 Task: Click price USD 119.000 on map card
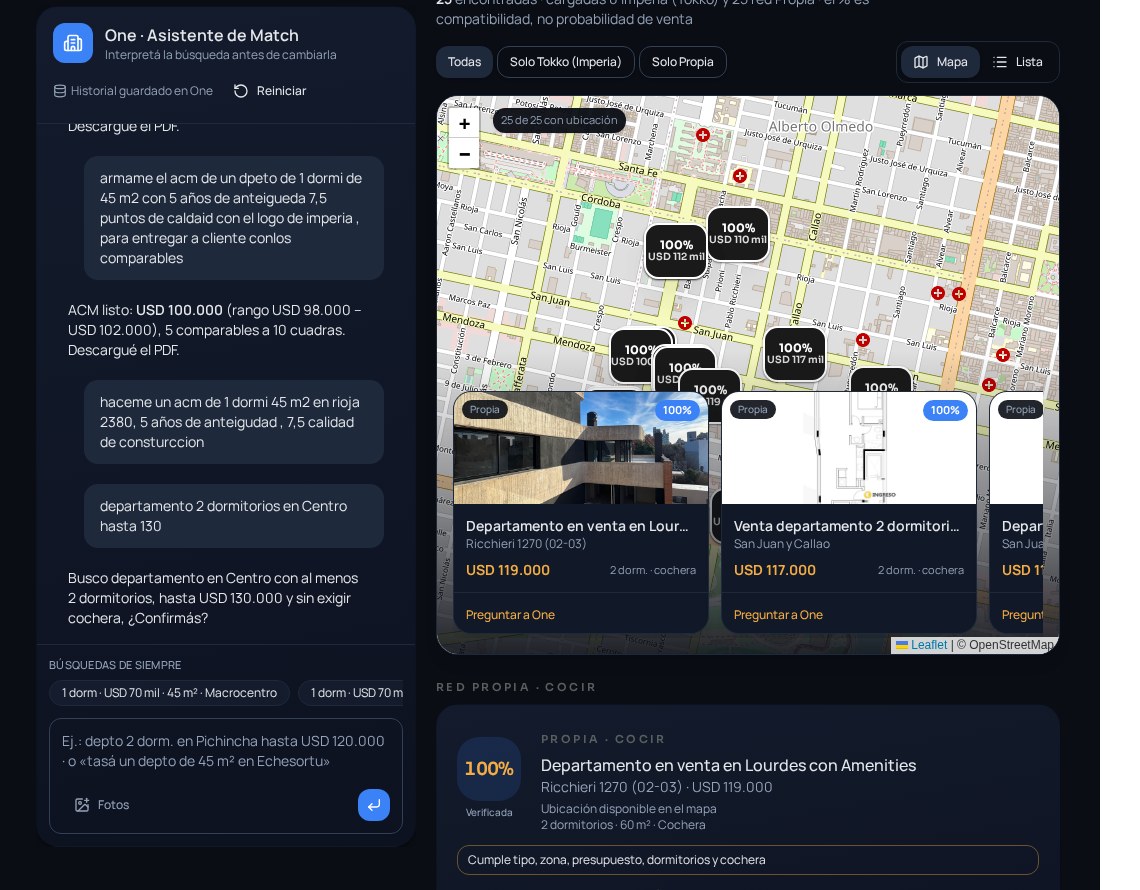click(x=507, y=571)
